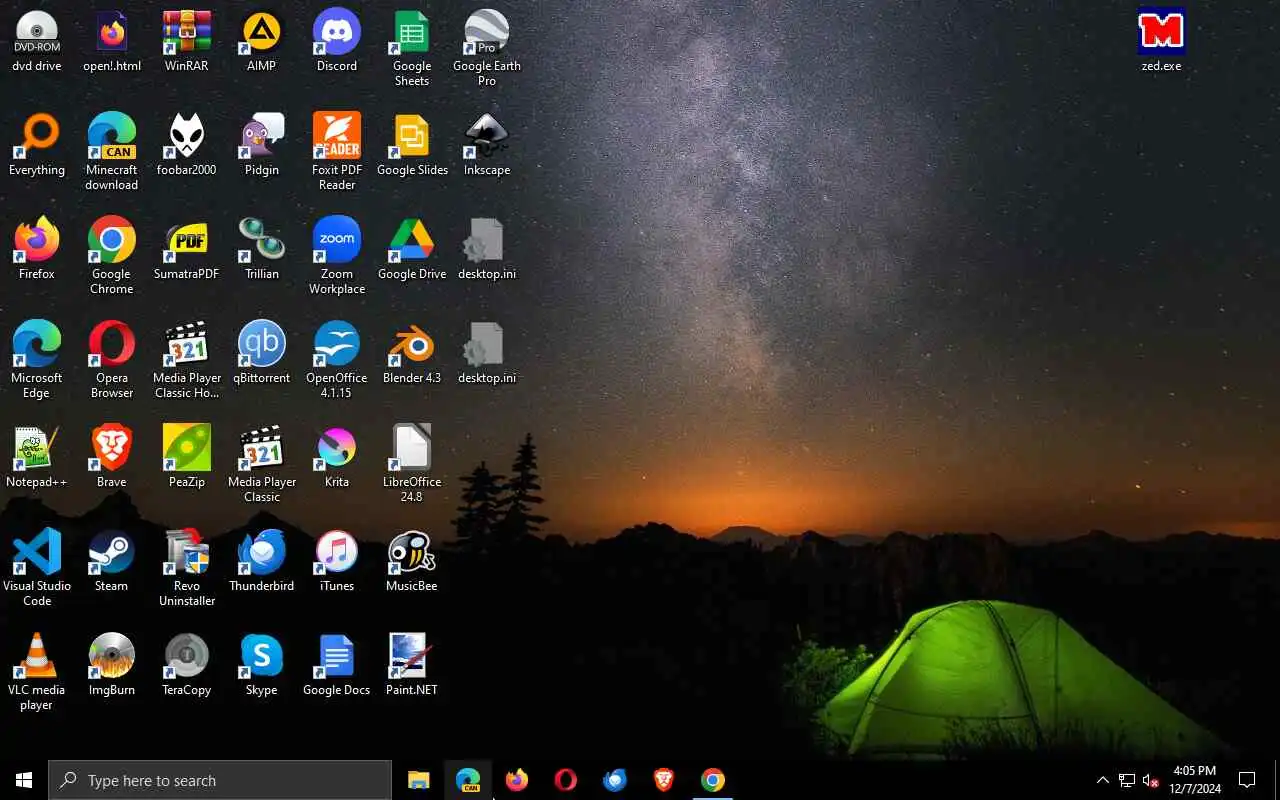1280x800 pixels.
Task: Open Edge Canary from the taskbar
Action: coord(468,780)
